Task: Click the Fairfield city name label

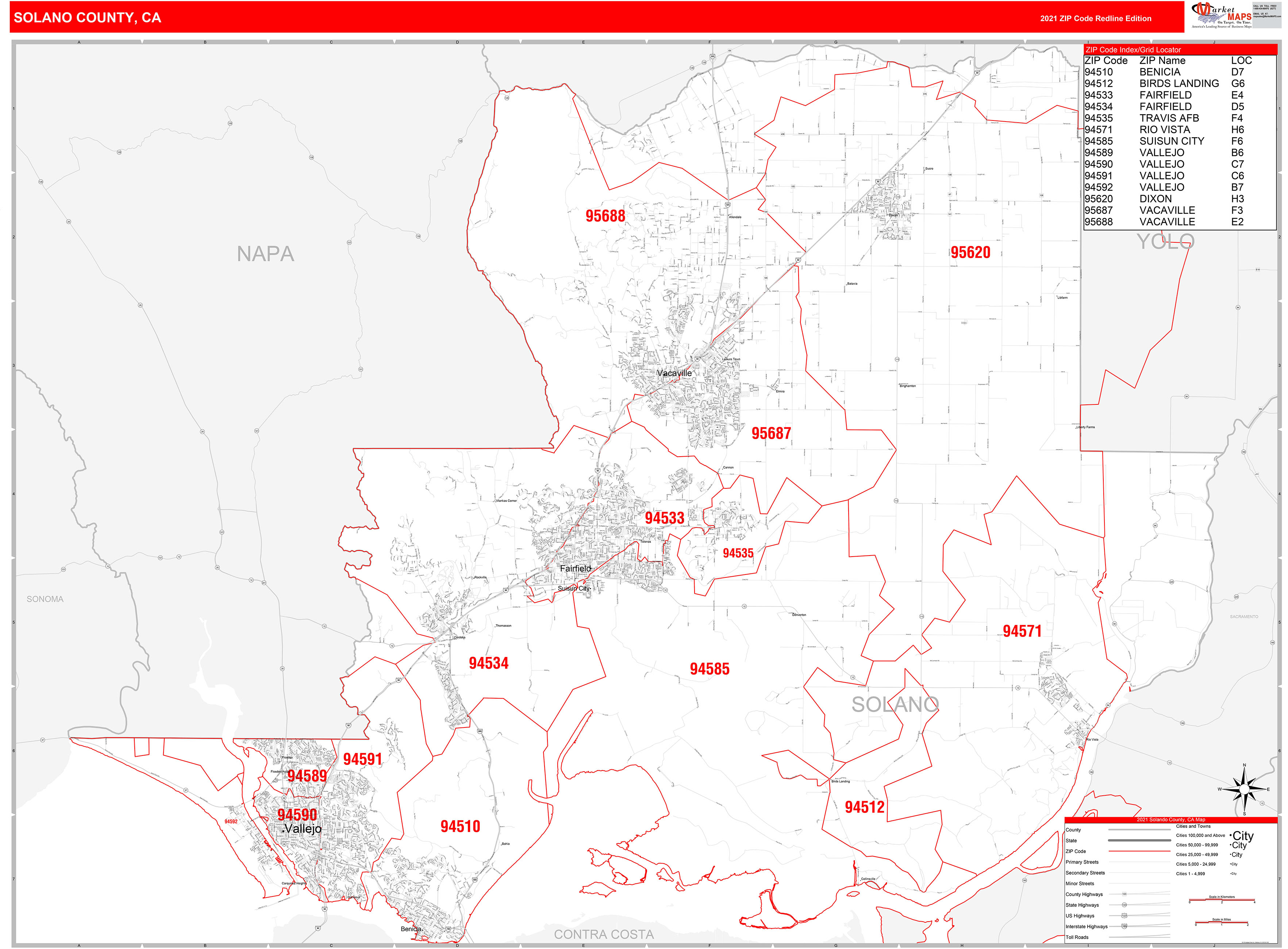Action: pos(575,568)
